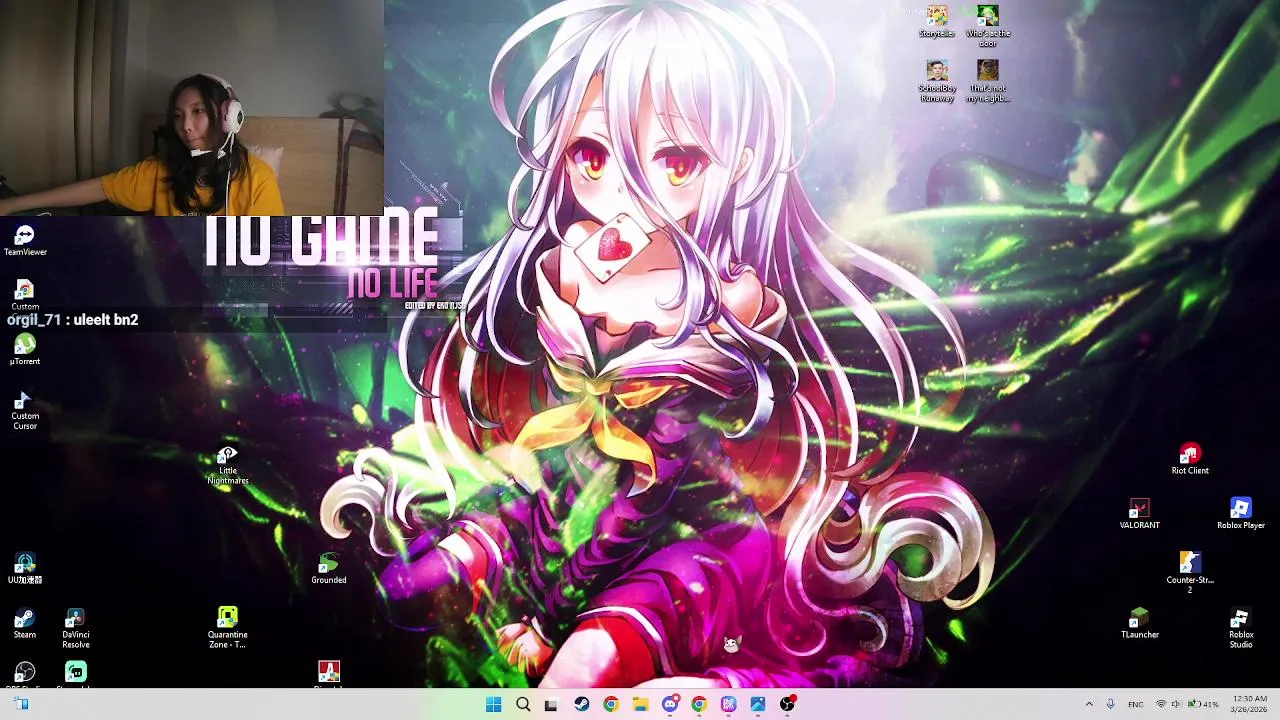Select the Roblox Player shortcut
1280x720 pixels.
[x=1241, y=514]
